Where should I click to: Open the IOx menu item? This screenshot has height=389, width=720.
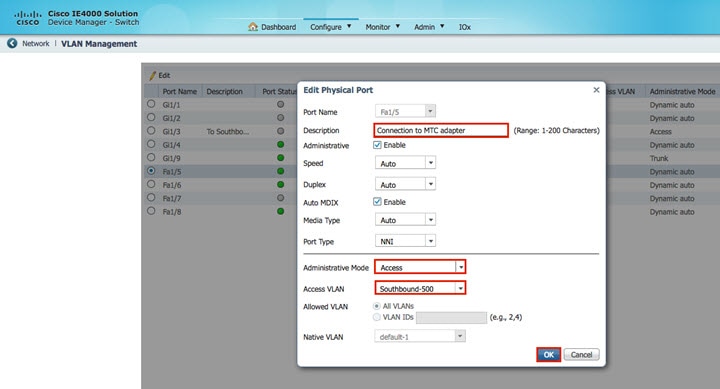pos(465,27)
